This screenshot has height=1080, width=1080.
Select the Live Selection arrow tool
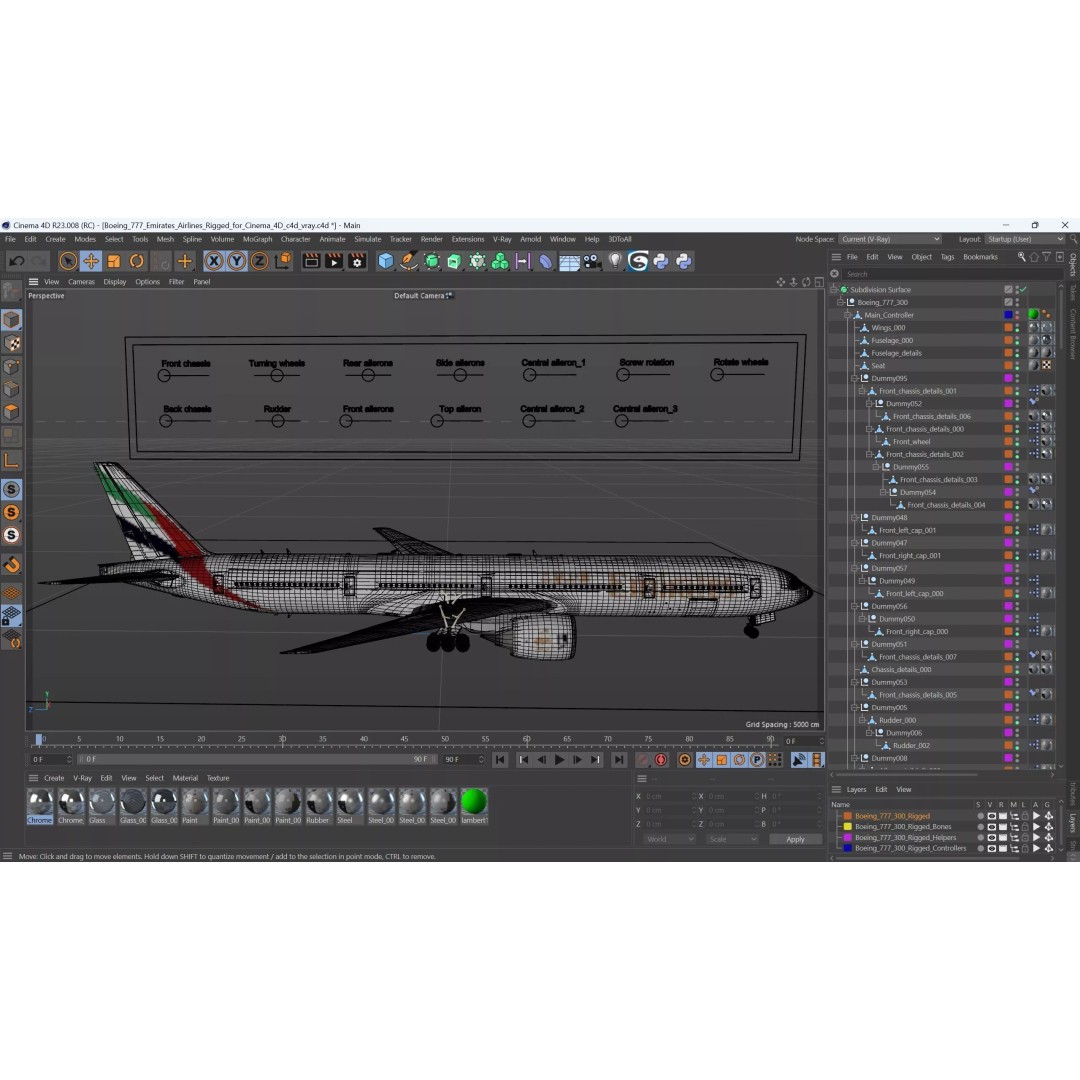[x=68, y=261]
